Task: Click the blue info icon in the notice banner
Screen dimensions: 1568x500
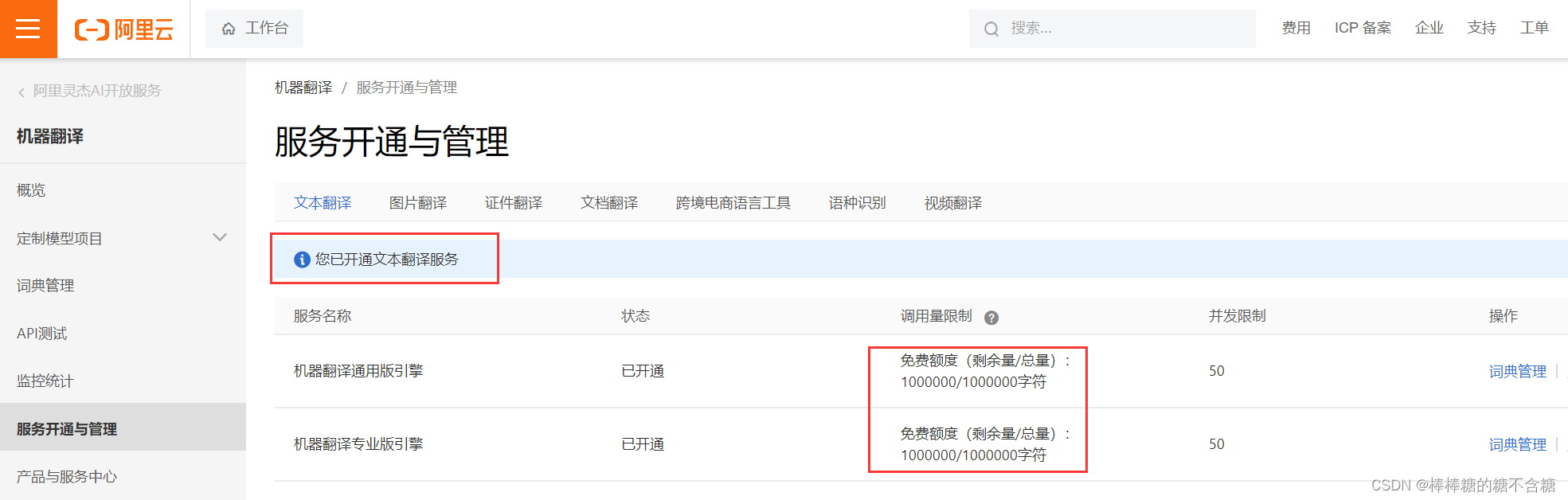Action: click(302, 260)
